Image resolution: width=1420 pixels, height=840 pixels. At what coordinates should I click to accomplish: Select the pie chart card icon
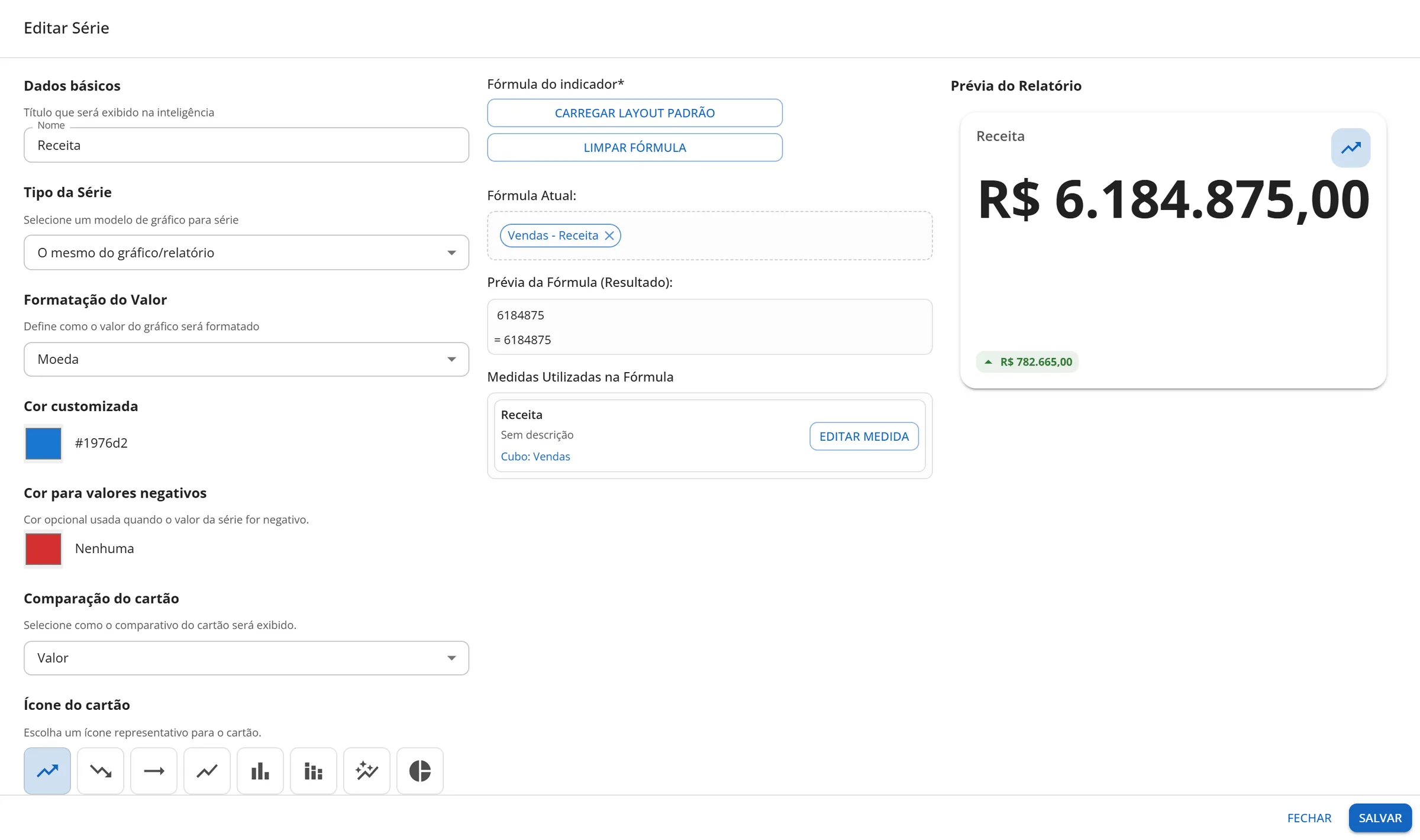point(420,770)
